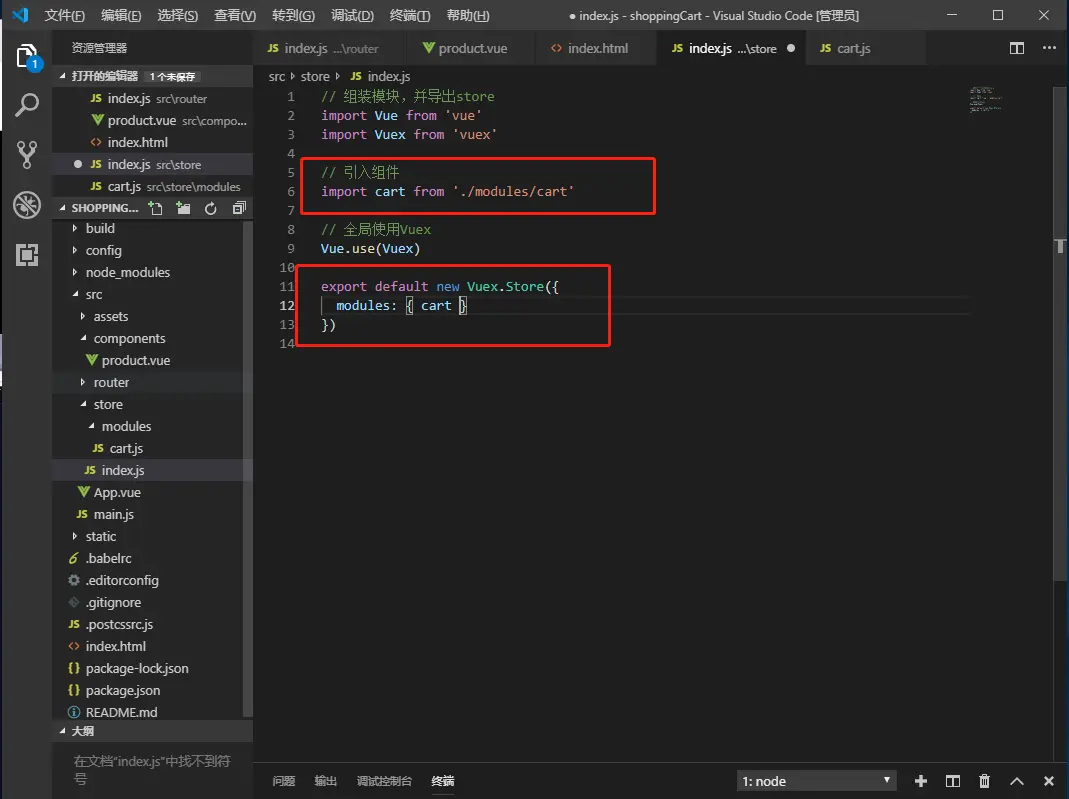1069x799 pixels.
Task: Switch to the index.html editor tab
Action: coord(596,48)
